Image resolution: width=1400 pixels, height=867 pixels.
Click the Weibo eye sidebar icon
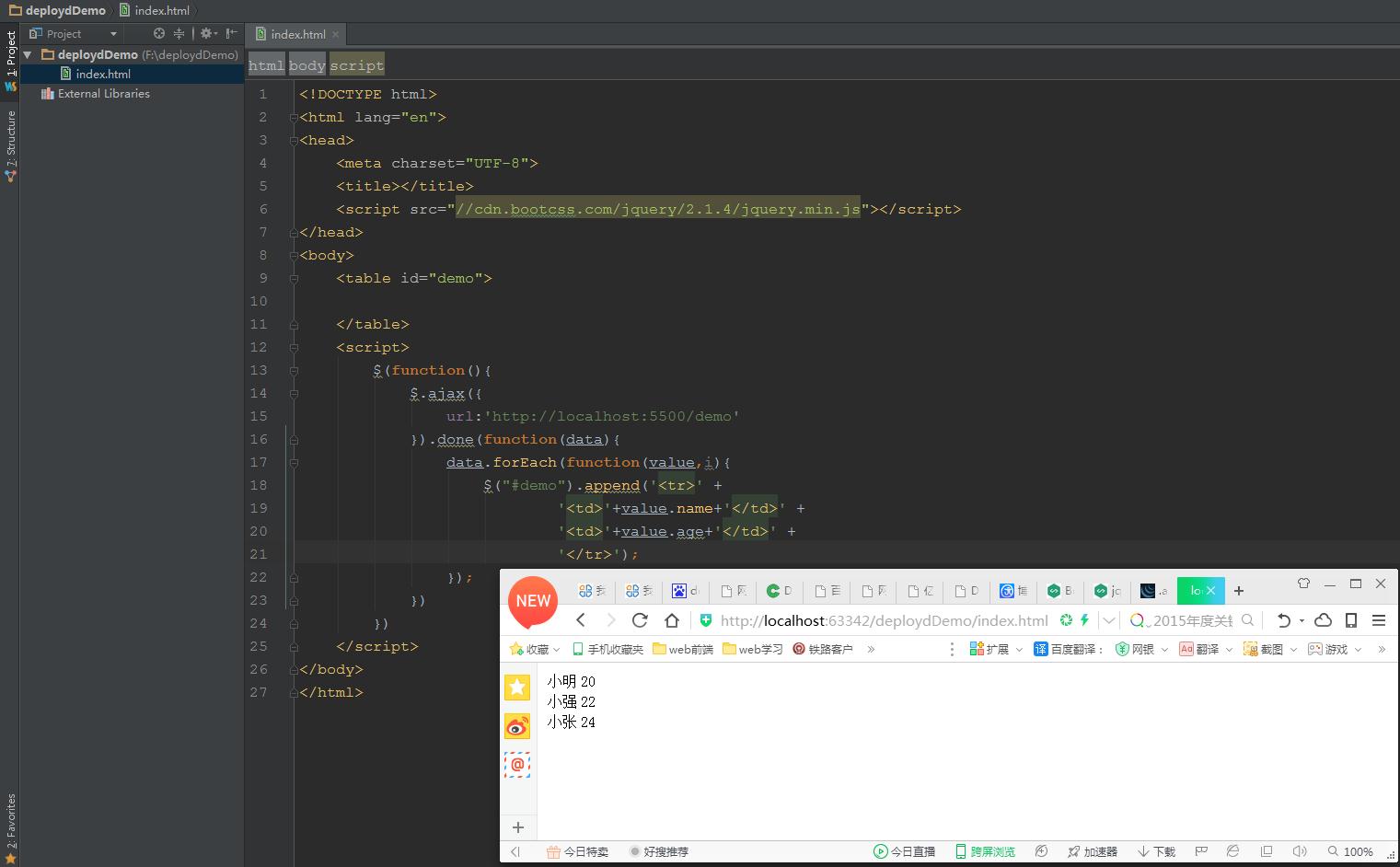[517, 726]
